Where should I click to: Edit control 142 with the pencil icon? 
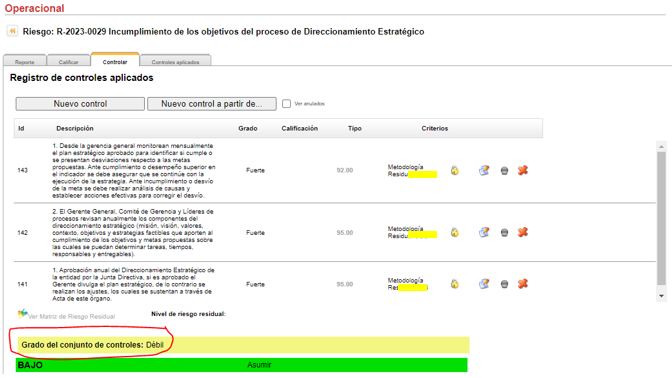pyautogui.click(x=484, y=232)
